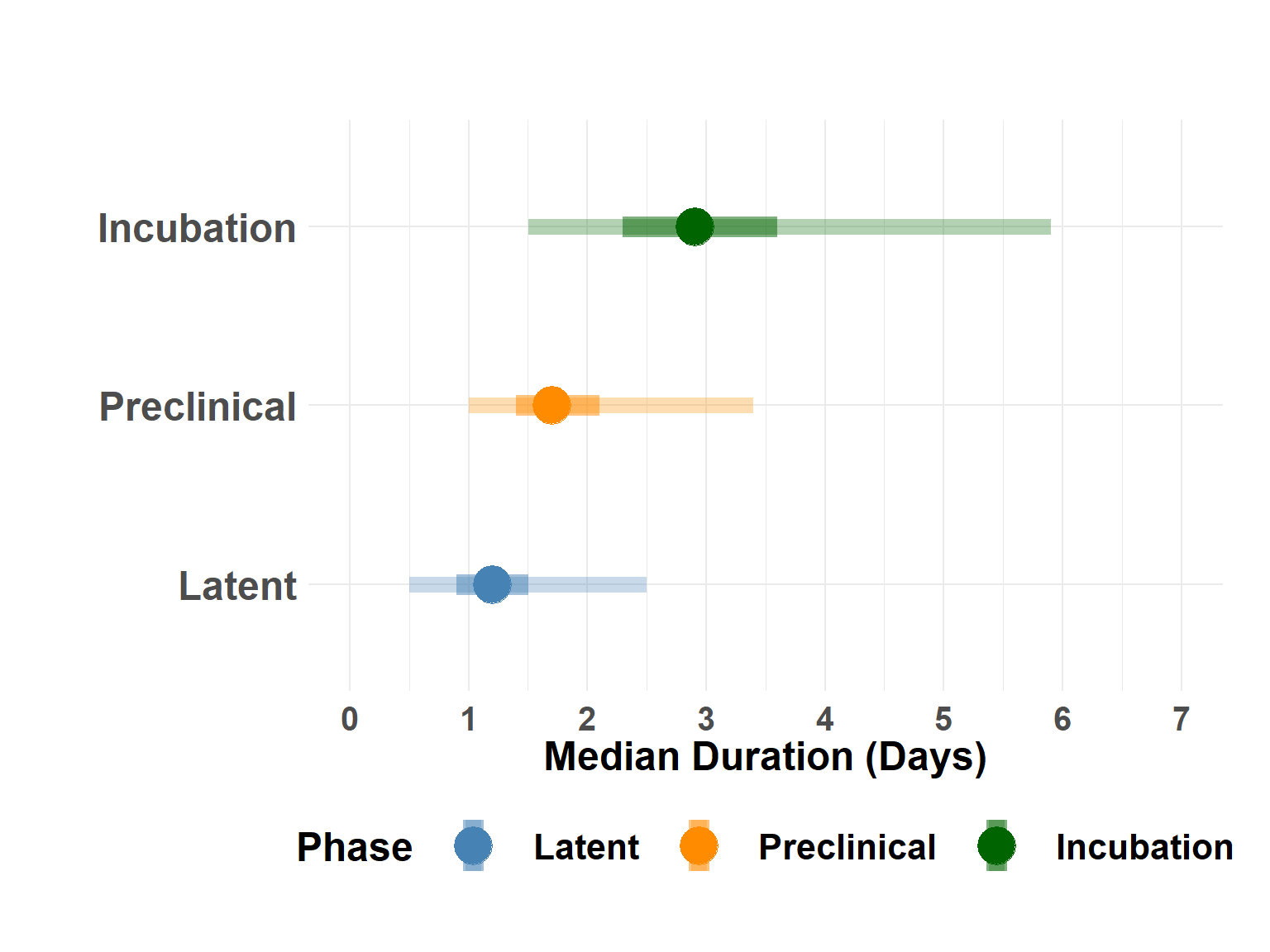Click the x-axis tick label 7

coord(1182,719)
